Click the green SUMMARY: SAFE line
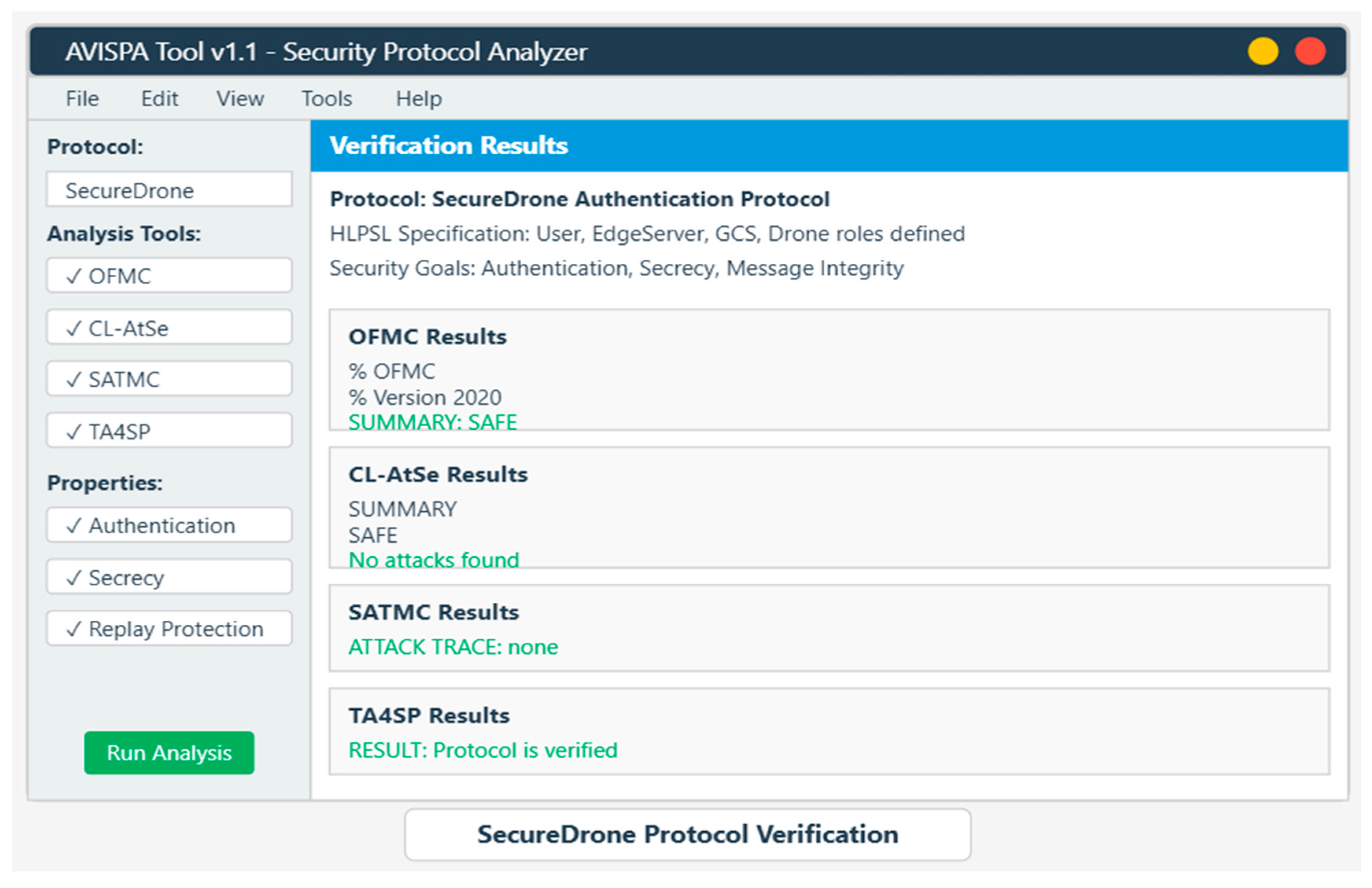1372x888 pixels. (x=432, y=422)
